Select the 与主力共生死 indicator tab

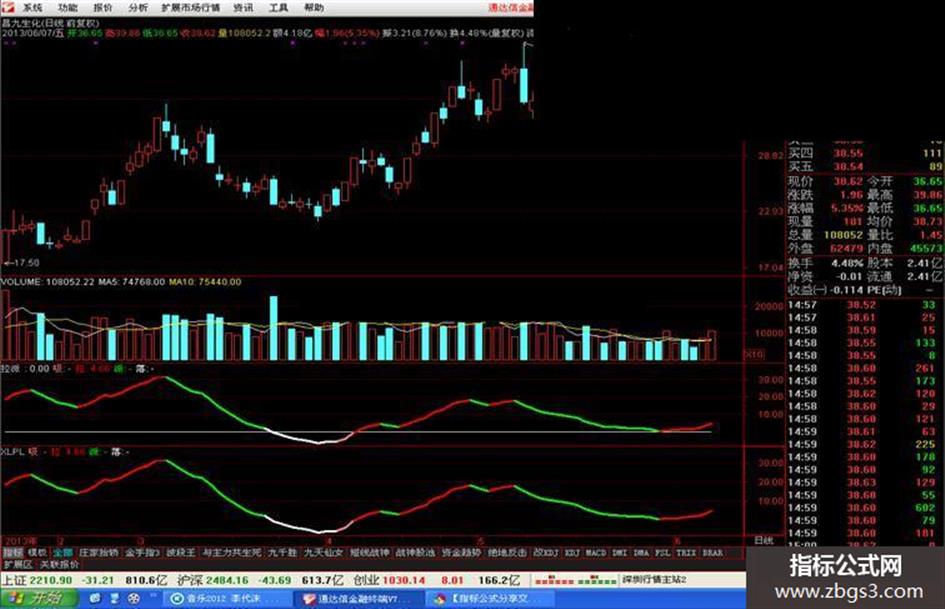point(231,552)
